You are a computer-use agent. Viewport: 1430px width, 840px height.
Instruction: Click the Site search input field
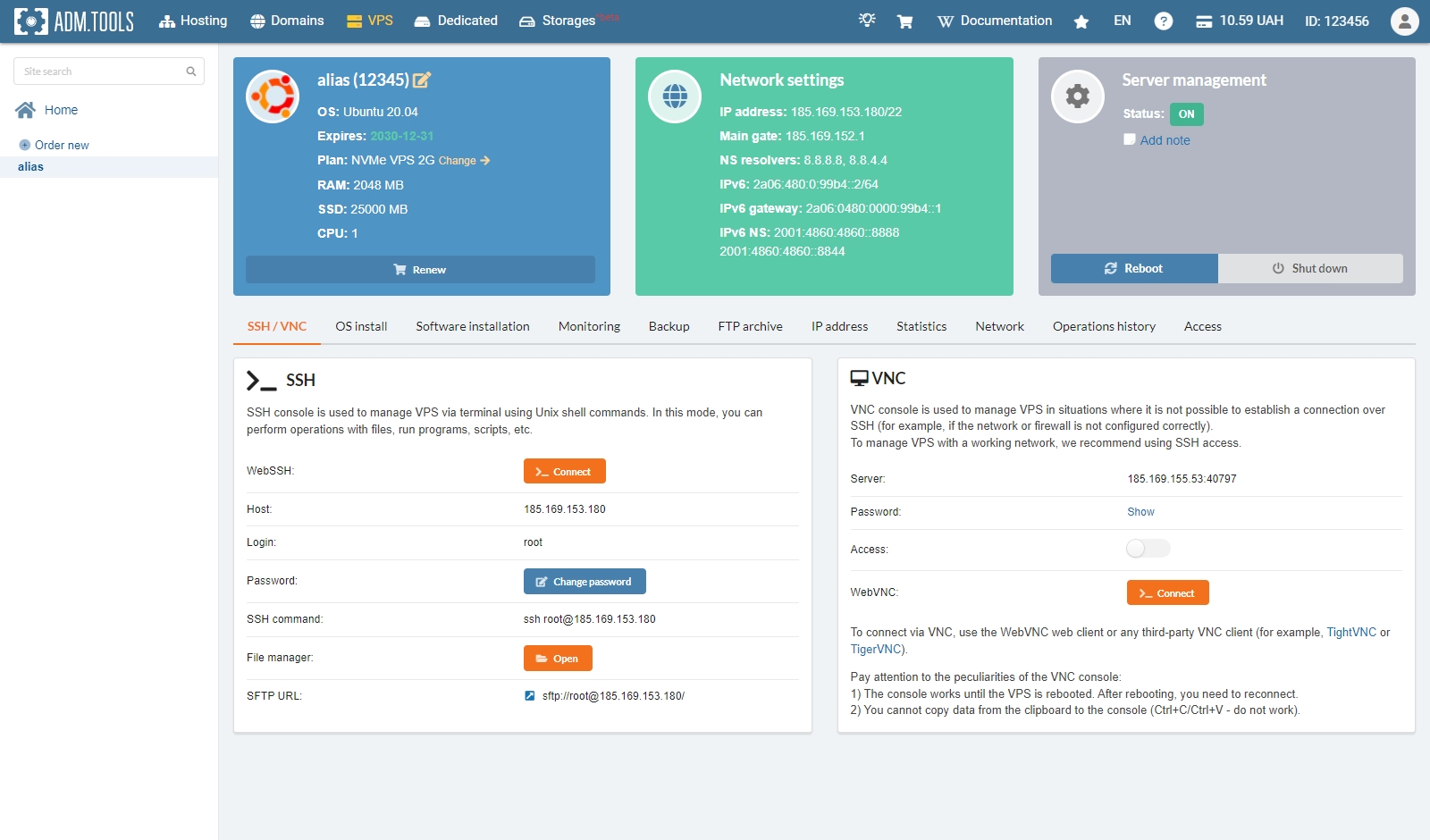pos(103,71)
